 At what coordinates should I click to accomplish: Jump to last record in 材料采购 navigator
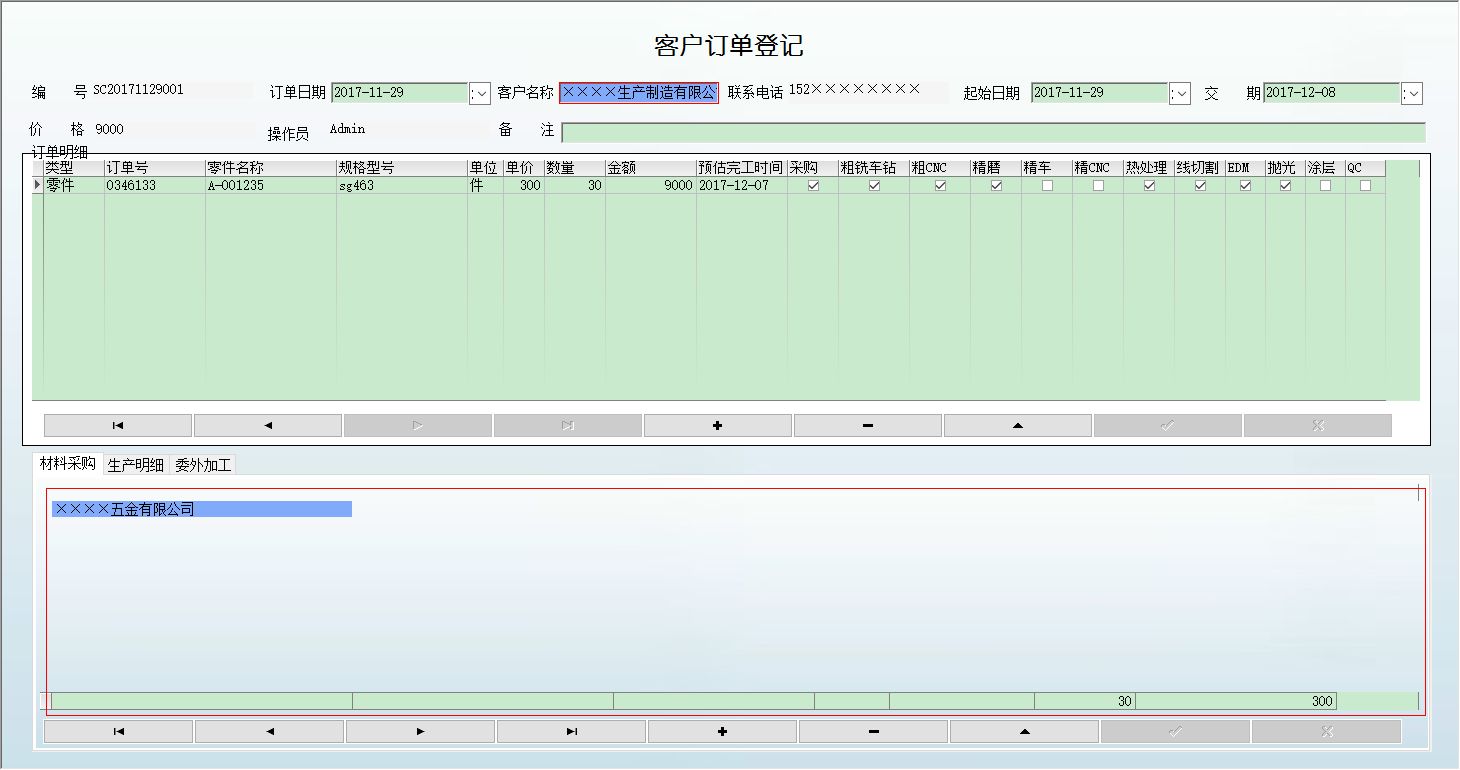click(572, 732)
